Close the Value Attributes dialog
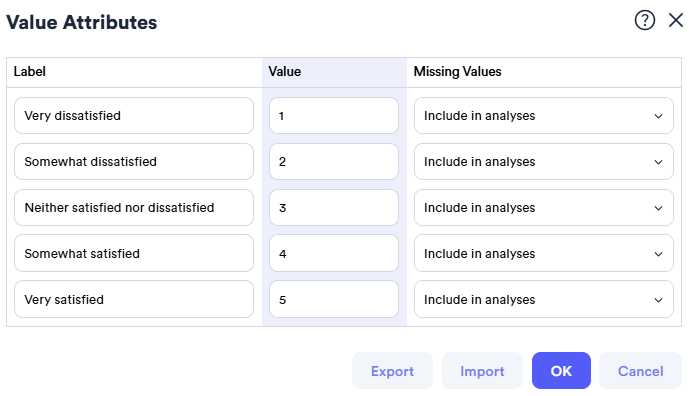689x396 pixels. click(676, 20)
